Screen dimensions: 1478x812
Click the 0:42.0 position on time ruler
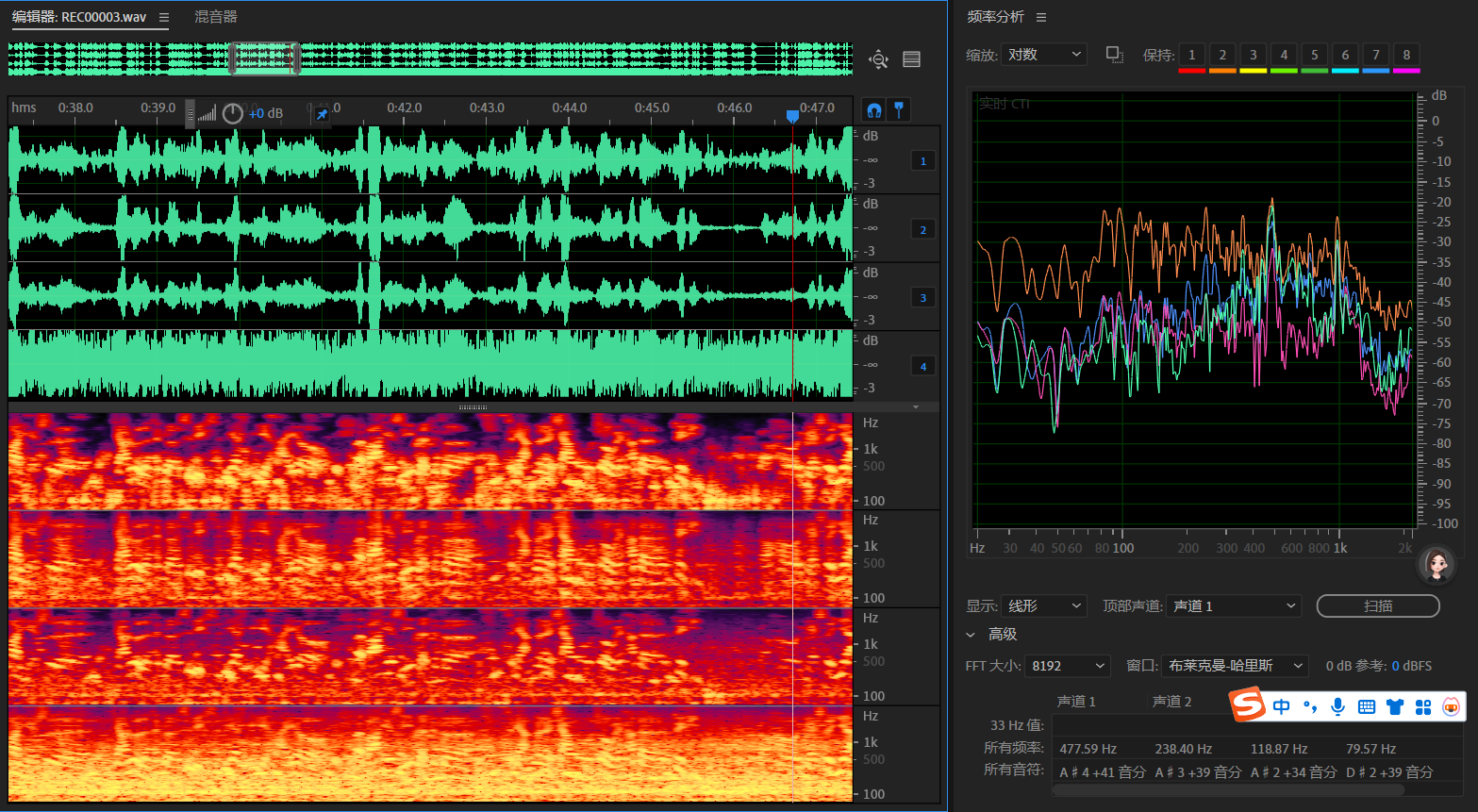[x=405, y=108]
